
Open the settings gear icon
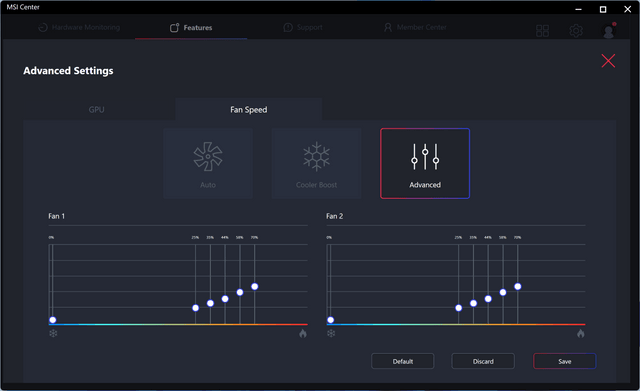tap(576, 31)
